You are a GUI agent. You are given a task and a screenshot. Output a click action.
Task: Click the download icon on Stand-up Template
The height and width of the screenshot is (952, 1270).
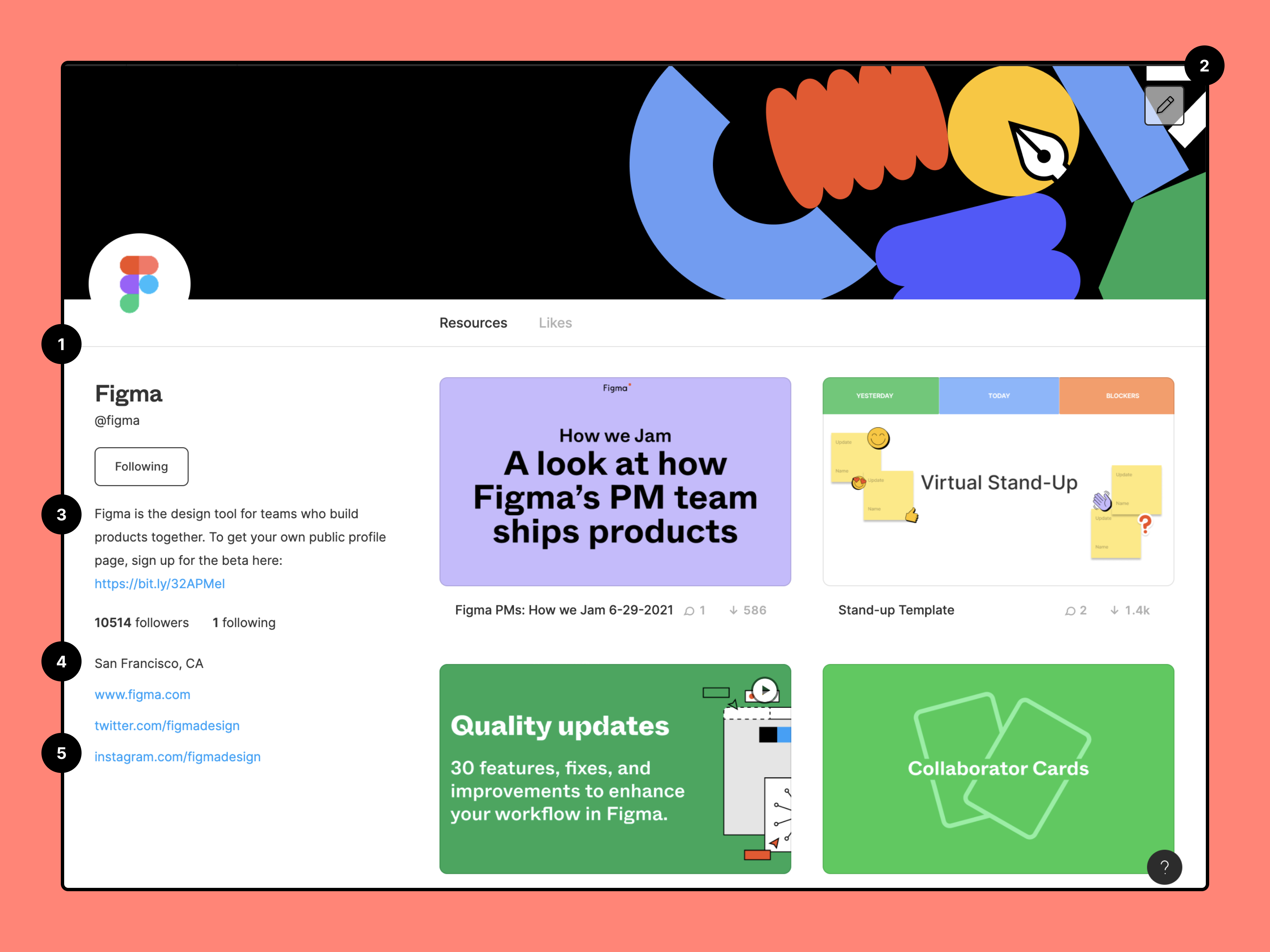coord(1117,609)
